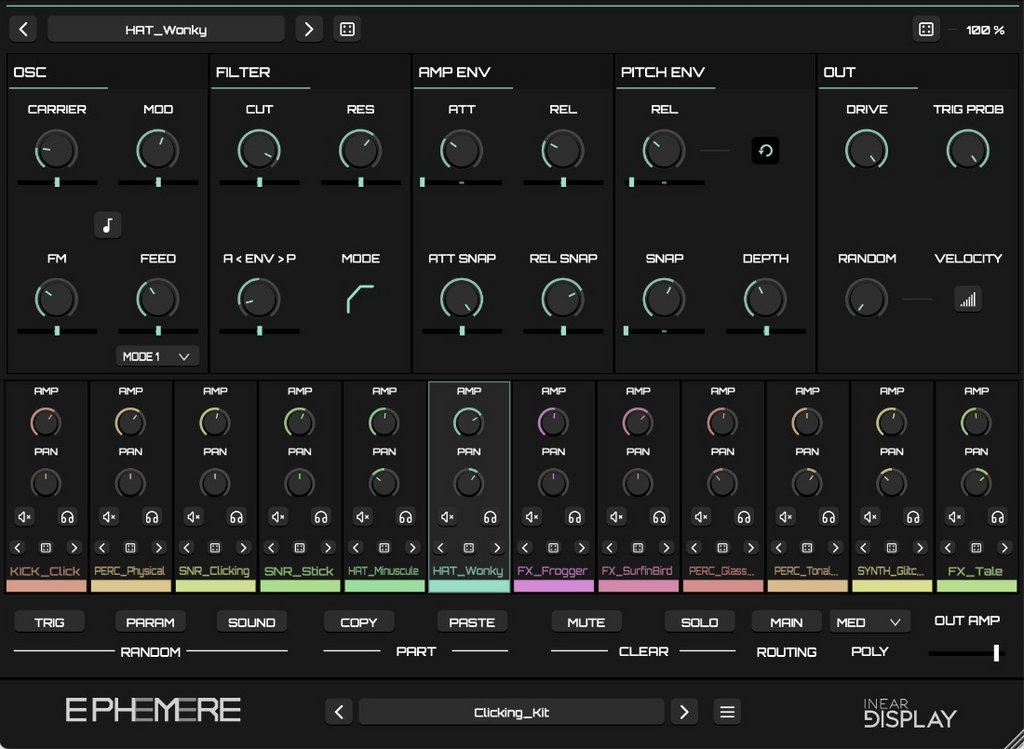Go to the next sound for HAT_Wonky part

(x=497, y=547)
